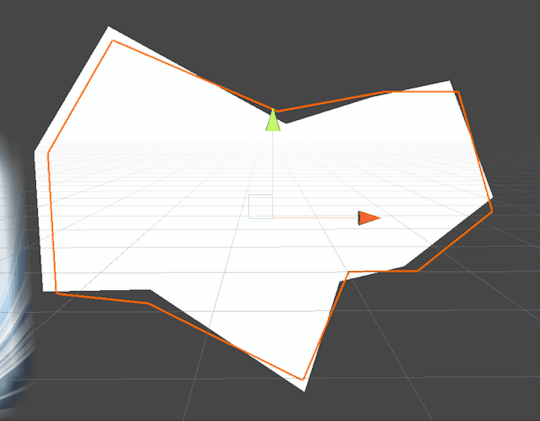The height and width of the screenshot is (421, 540).
Task: Click the XY plane handle square of the gizmo
Action: [260, 206]
